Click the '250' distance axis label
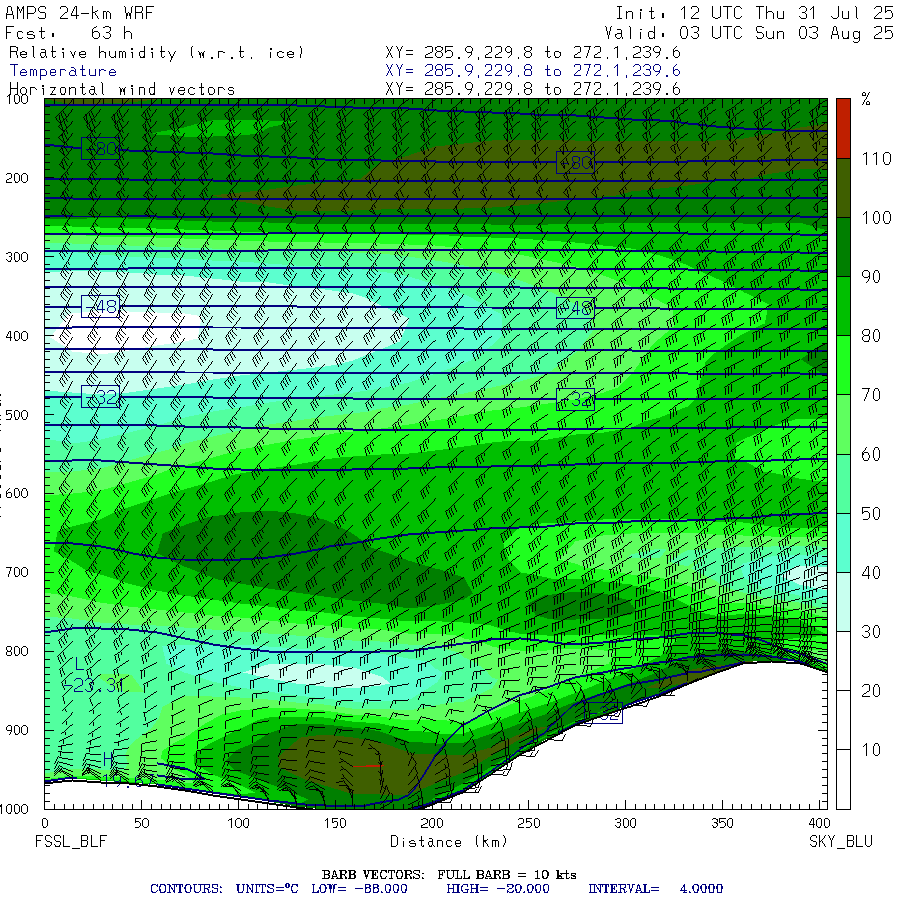 [529, 823]
